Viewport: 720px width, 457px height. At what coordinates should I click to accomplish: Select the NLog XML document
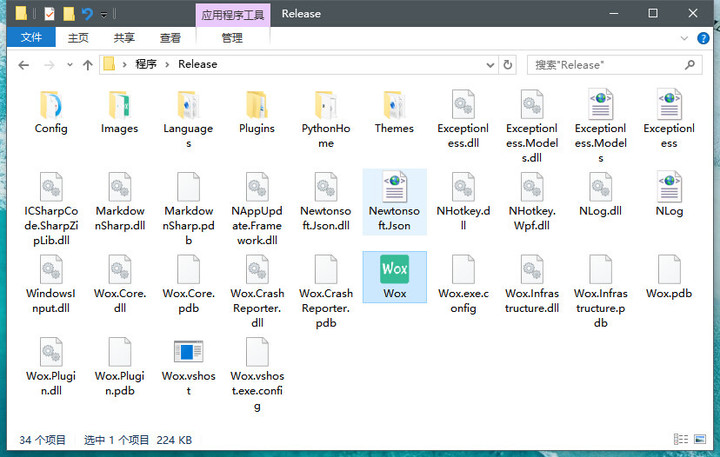[x=669, y=195]
